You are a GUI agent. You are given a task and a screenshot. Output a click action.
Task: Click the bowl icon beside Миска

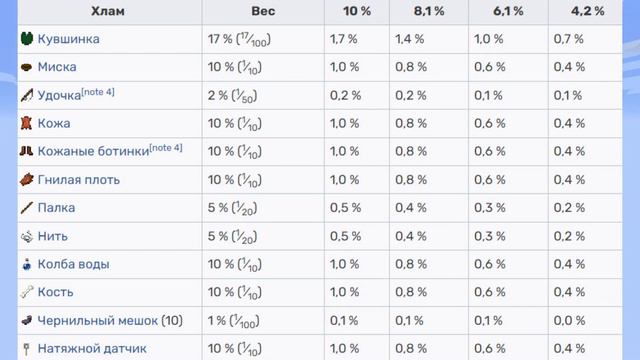pyautogui.click(x=27, y=67)
